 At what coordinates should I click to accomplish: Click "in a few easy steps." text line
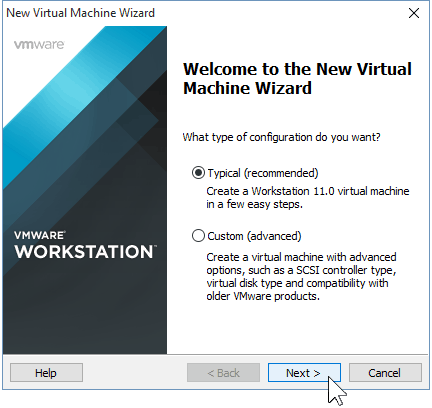coord(254,204)
